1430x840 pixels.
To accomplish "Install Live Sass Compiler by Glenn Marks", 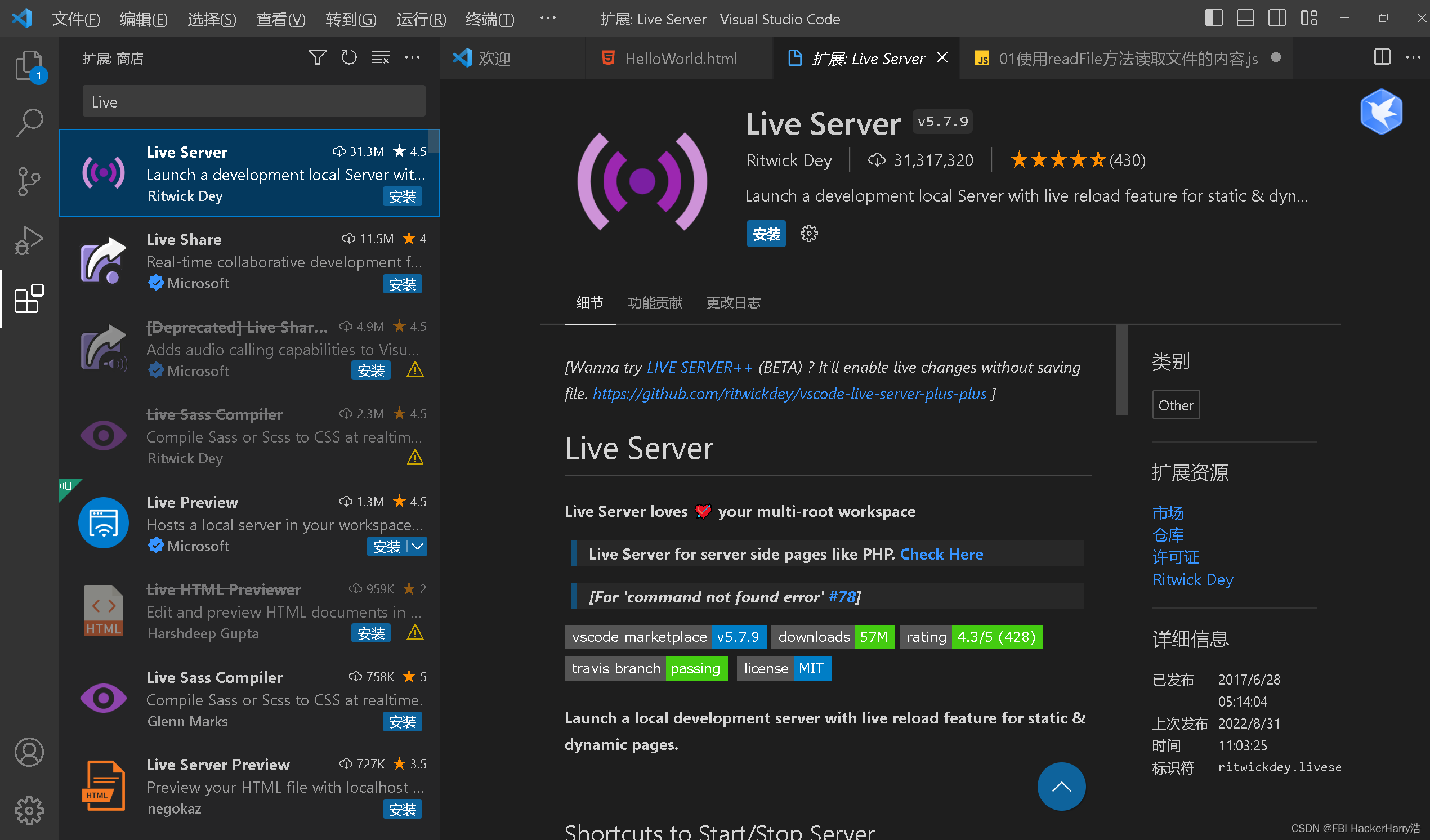I will [403, 722].
